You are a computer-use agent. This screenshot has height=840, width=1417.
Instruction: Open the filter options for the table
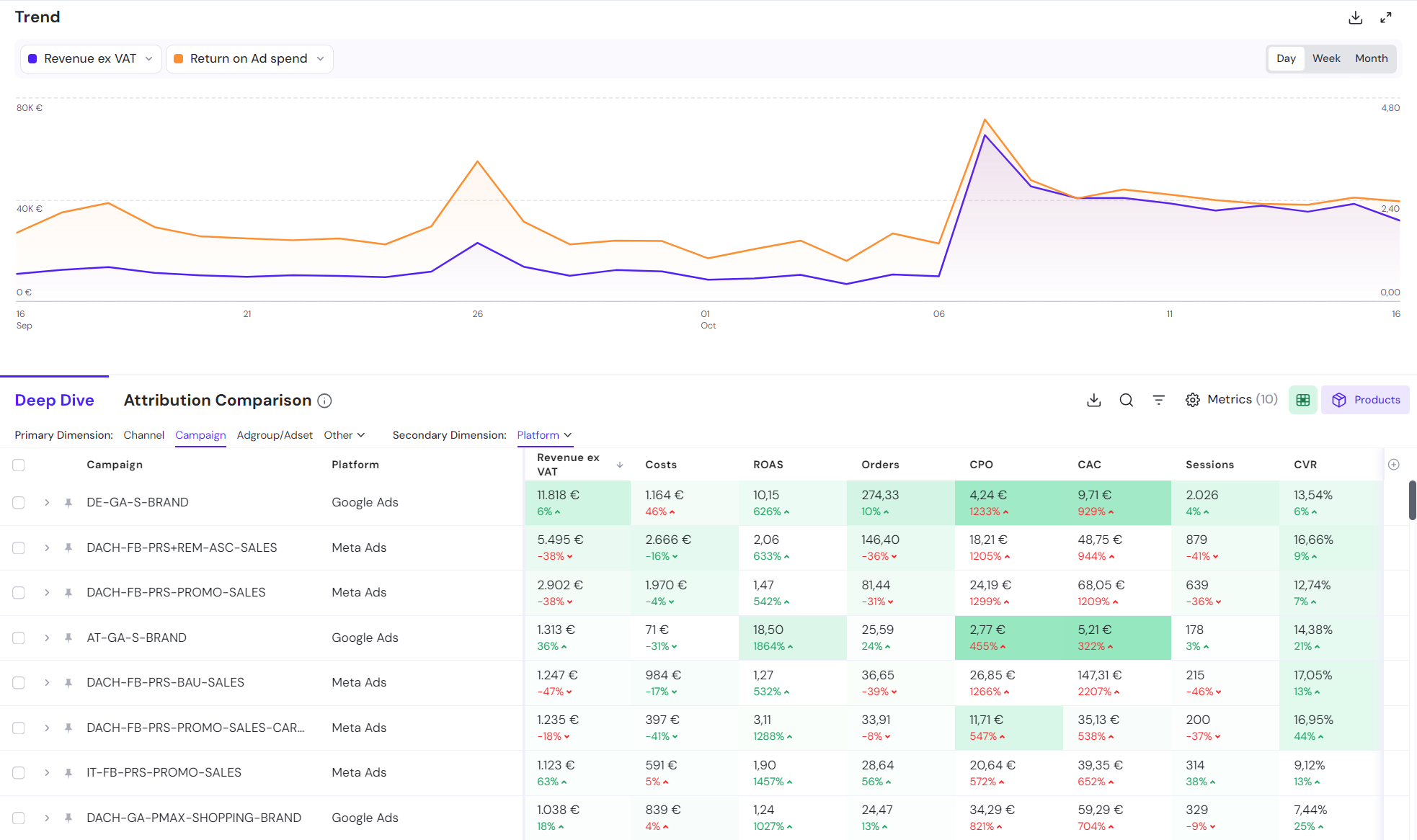coord(1158,400)
